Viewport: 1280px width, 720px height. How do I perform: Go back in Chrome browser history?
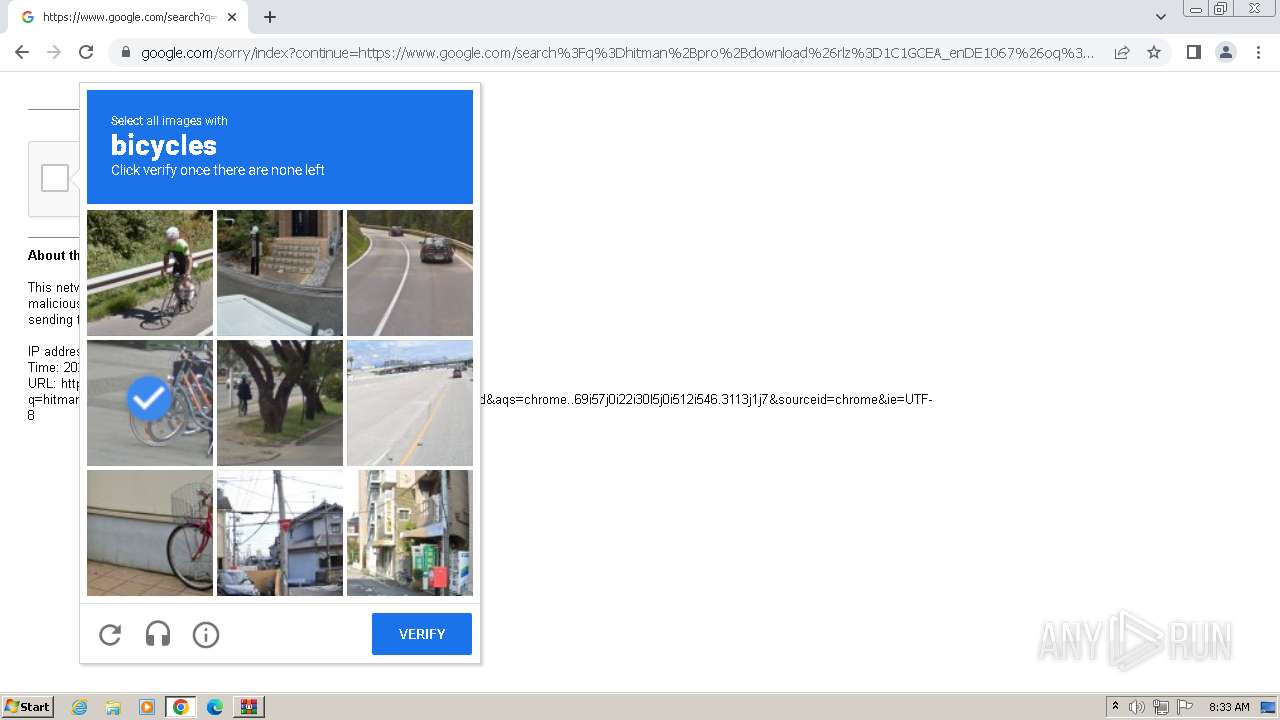click(x=22, y=52)
